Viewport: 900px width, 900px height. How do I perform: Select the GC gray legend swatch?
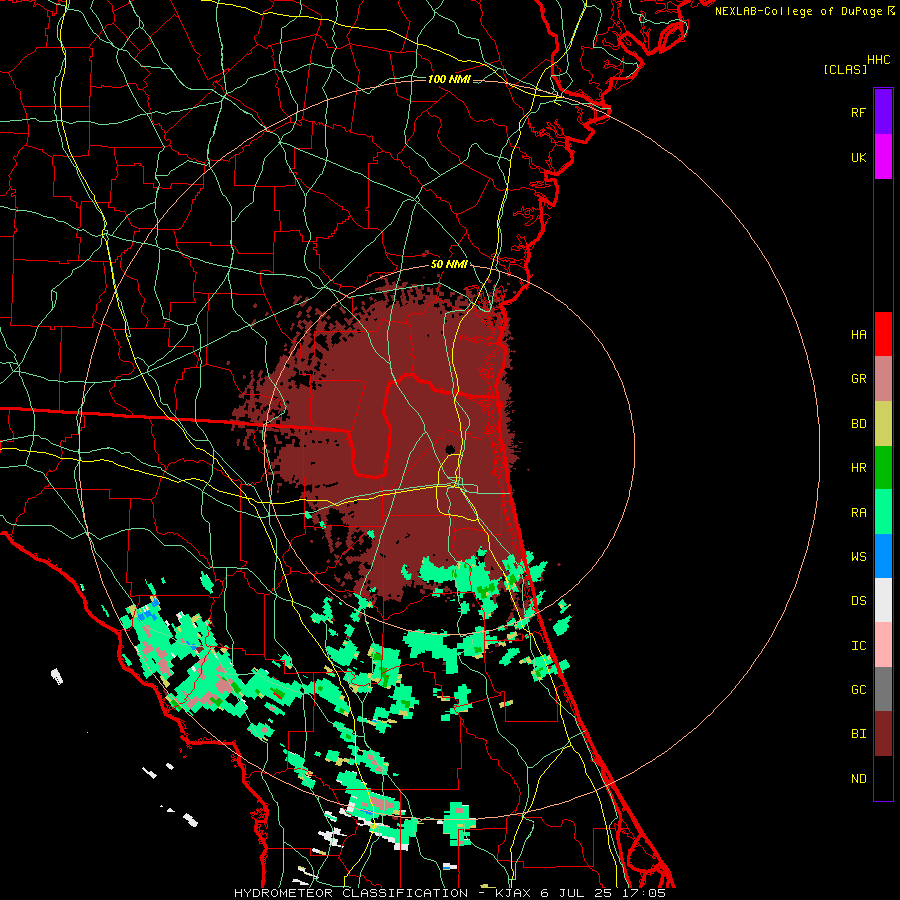click(883, 689)
